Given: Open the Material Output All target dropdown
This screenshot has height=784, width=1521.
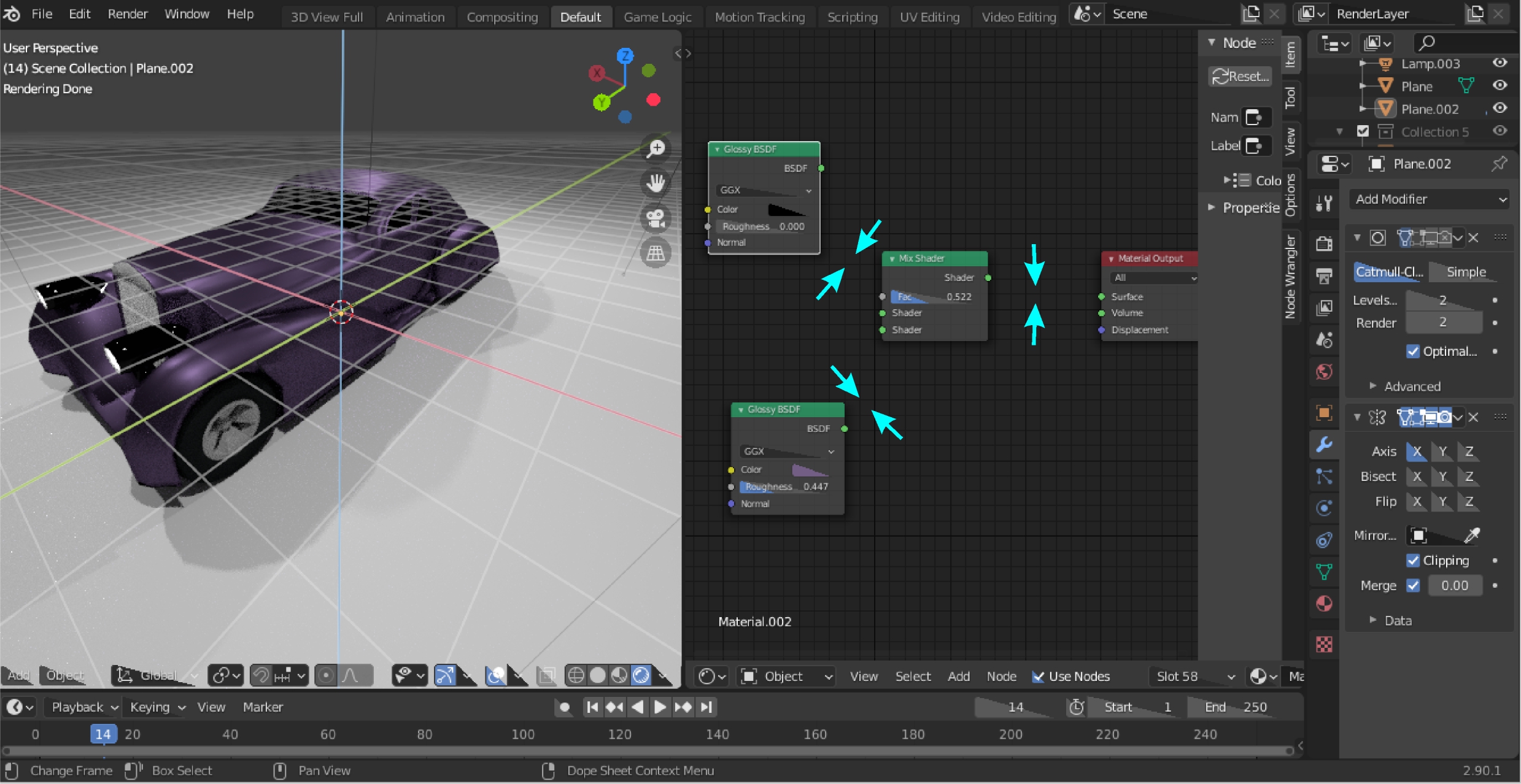Looking at the screenshot, I should click(x=1154, y=278).
